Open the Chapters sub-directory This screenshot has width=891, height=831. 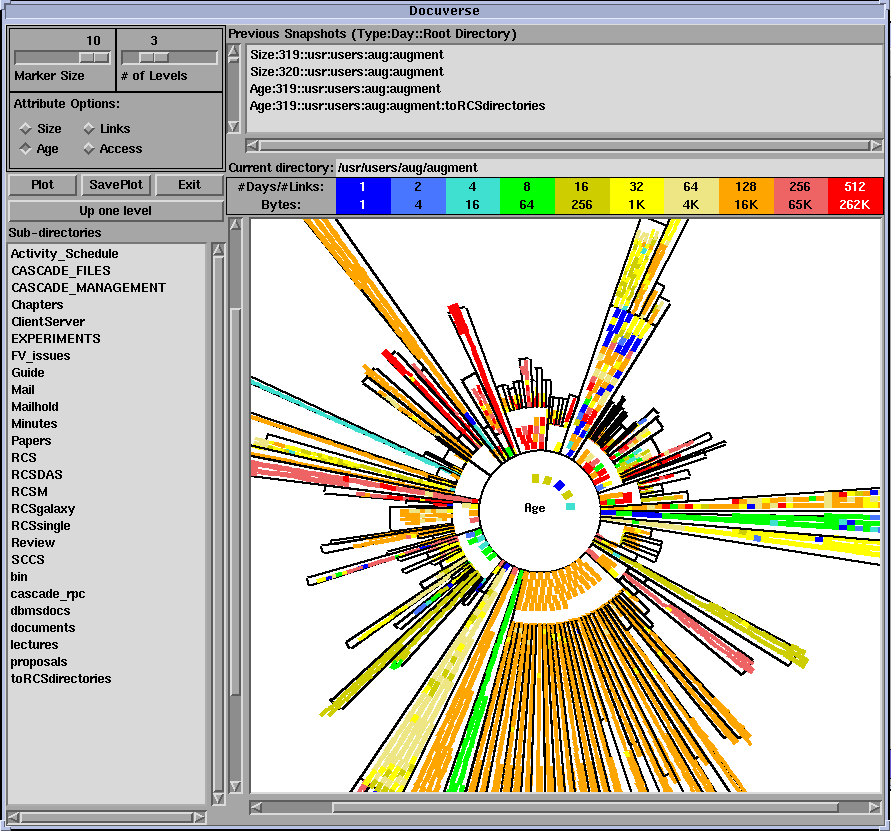(38, 305)
